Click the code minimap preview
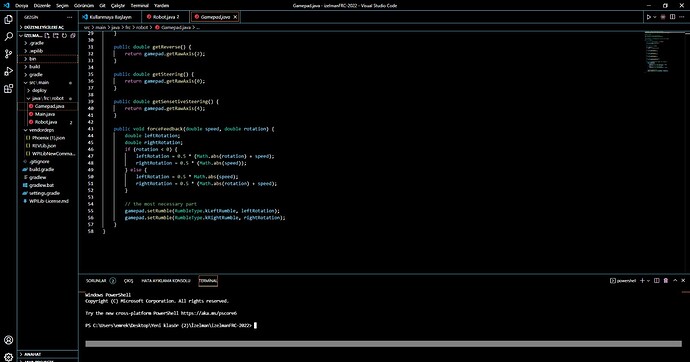 pyautogui.click(x=657, y=51)
